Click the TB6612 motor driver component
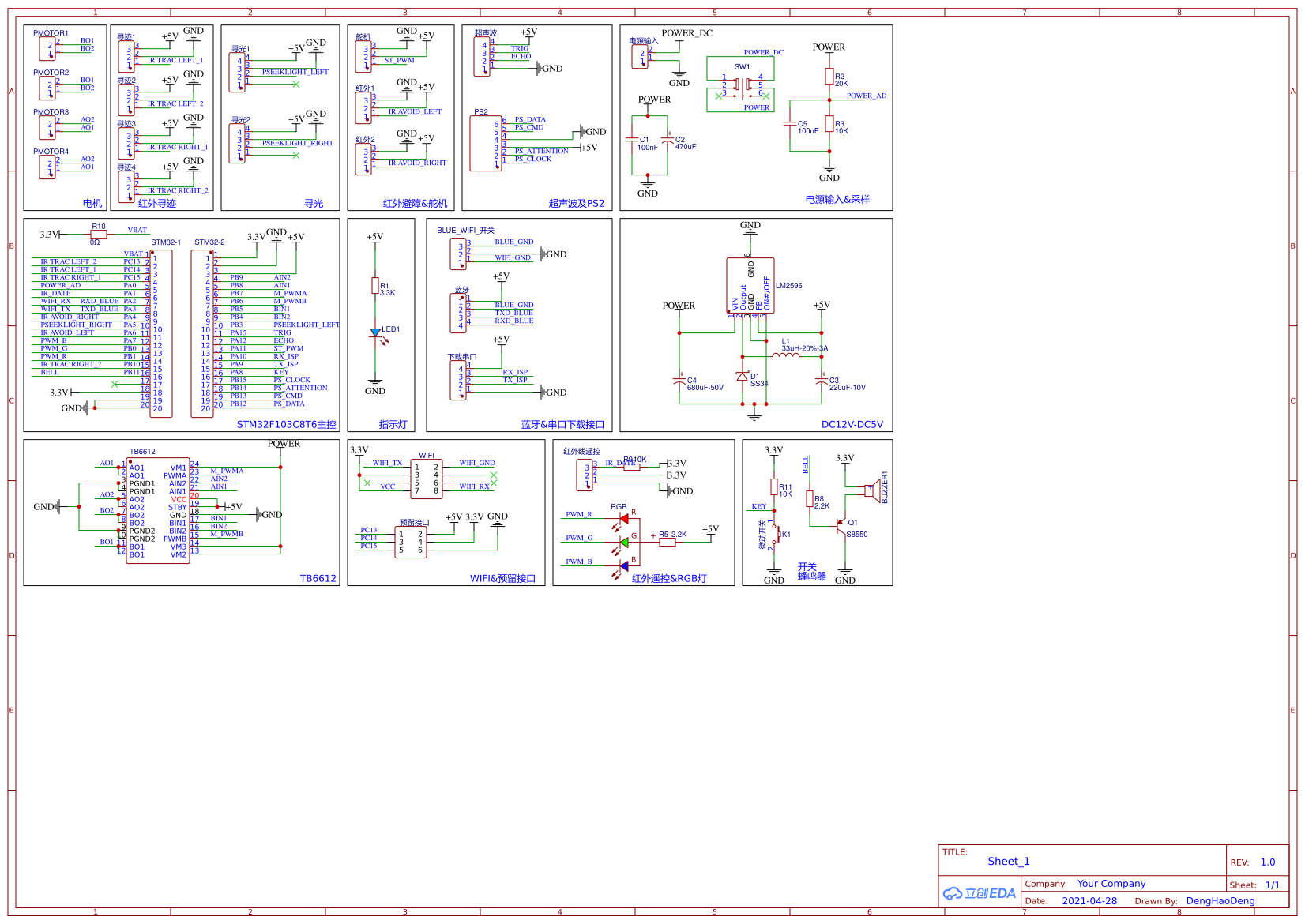 pos(158,506)
